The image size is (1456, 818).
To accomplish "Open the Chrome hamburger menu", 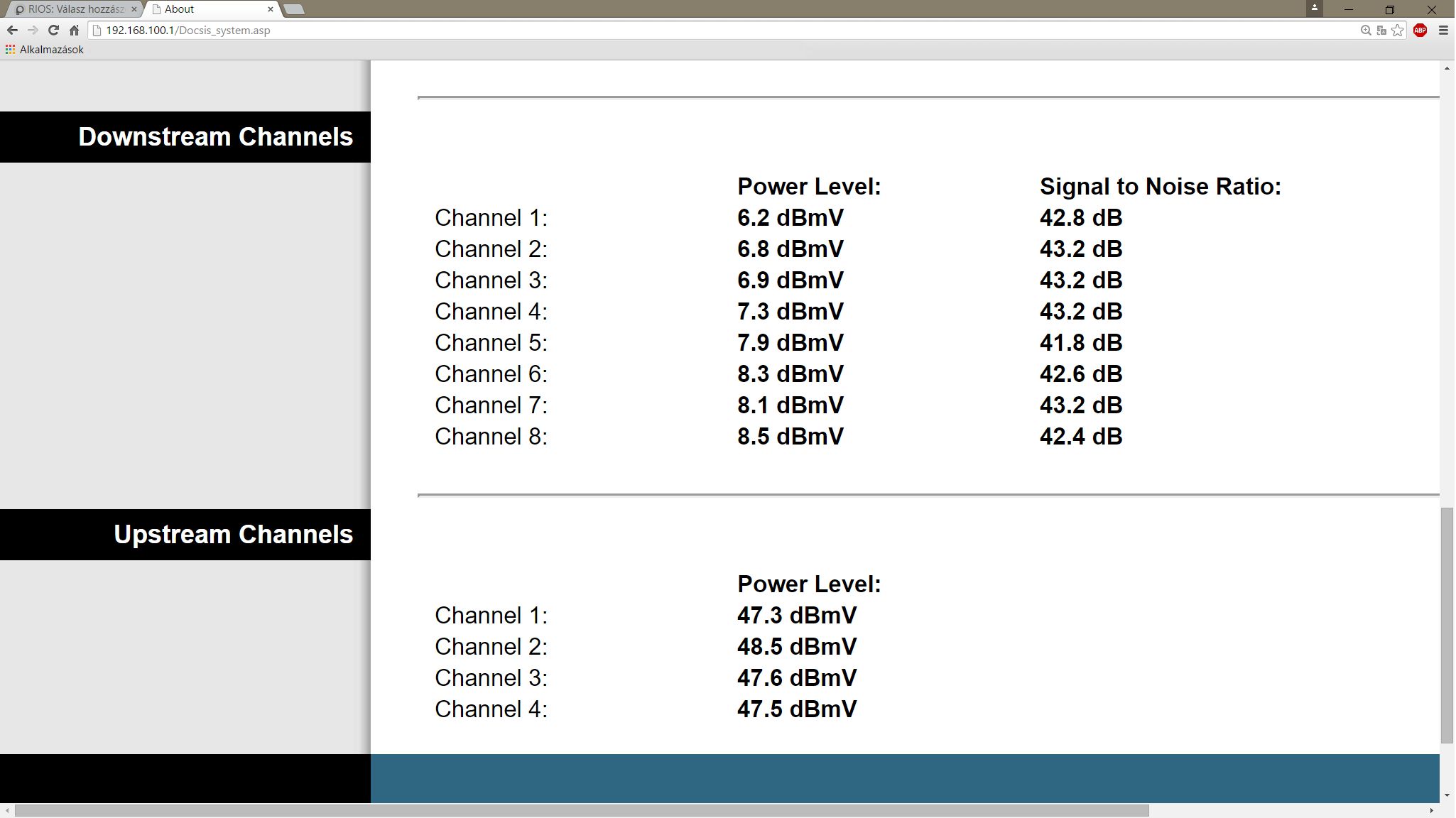I will pos(1443,30).
